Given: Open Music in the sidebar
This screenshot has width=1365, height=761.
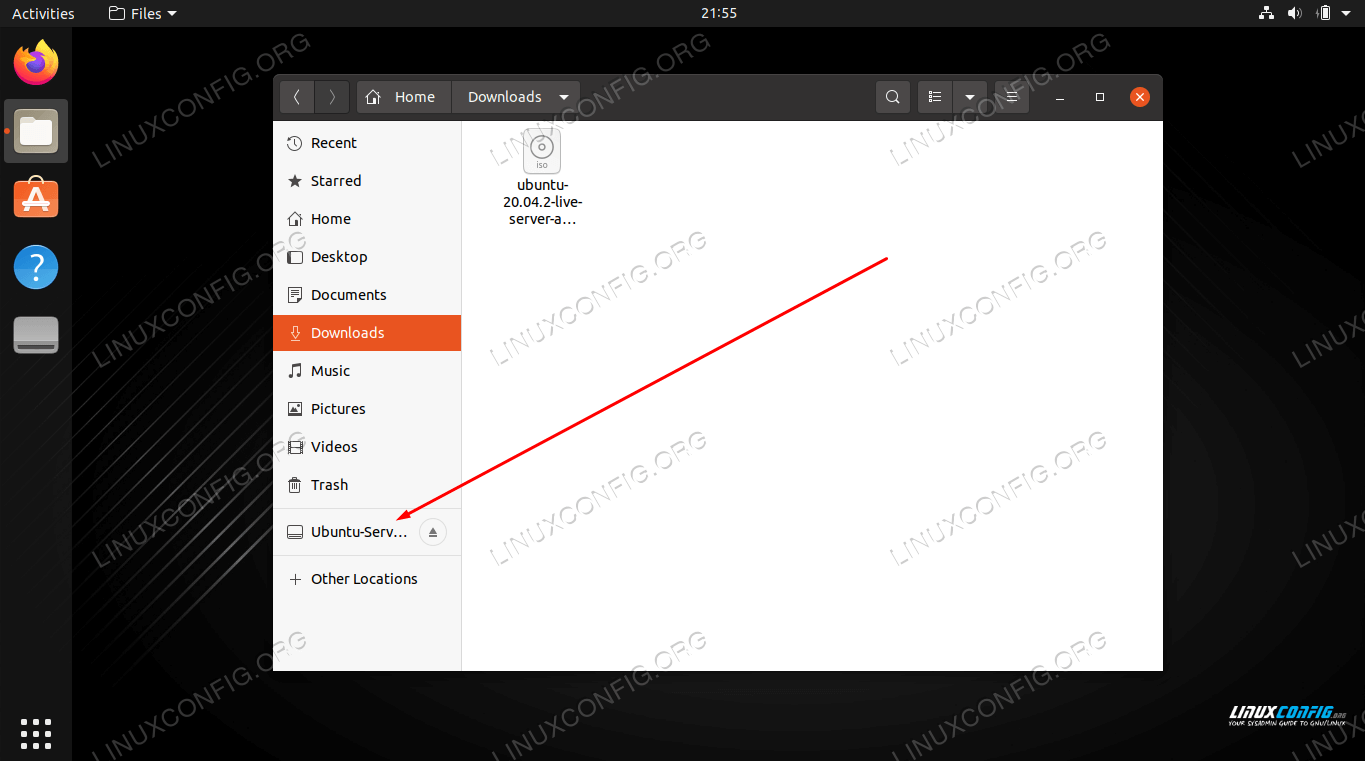Looking at the screenshot, I should (367, 371).
